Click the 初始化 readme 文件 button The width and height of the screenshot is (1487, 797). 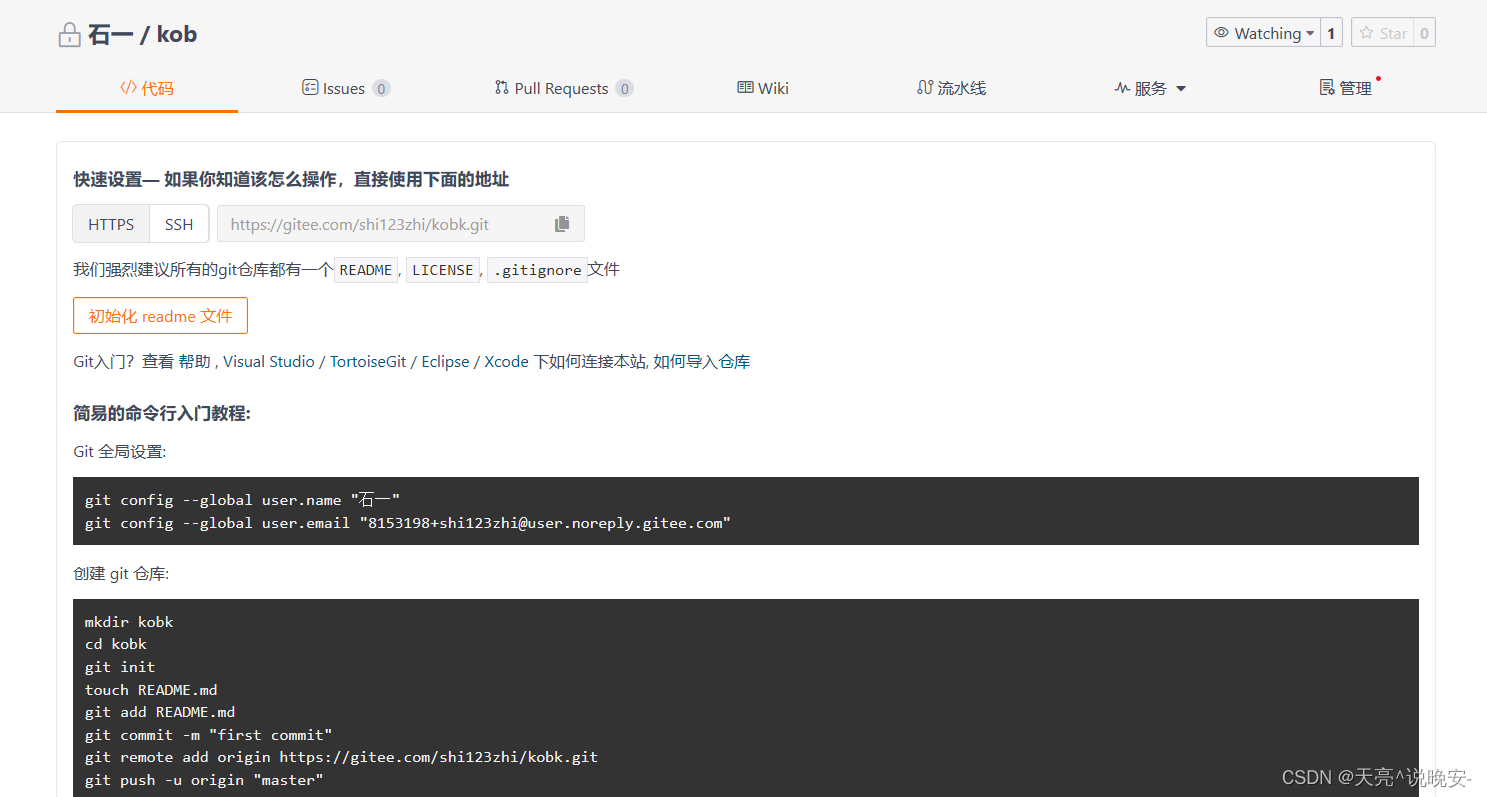click(x=160, y=316)
